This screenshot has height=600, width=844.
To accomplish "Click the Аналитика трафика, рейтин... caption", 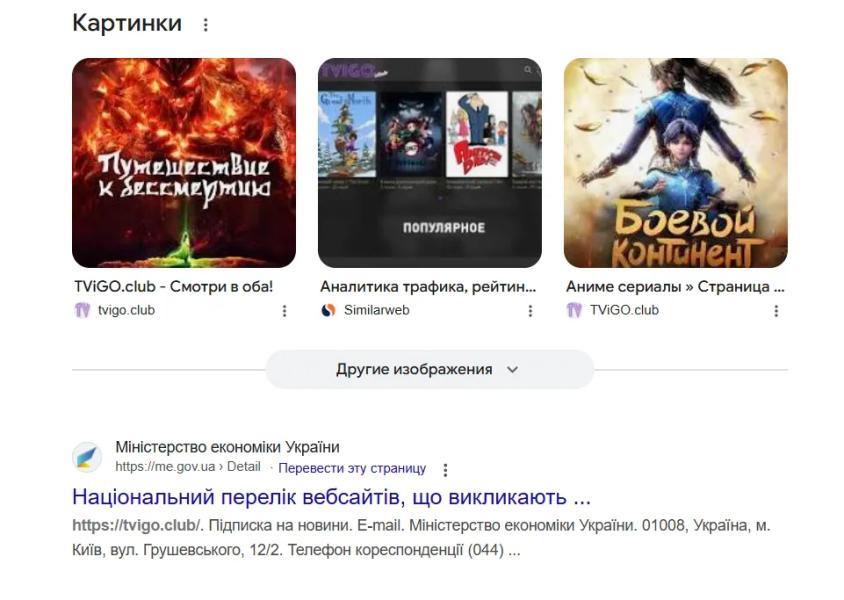I will point(428,286).
